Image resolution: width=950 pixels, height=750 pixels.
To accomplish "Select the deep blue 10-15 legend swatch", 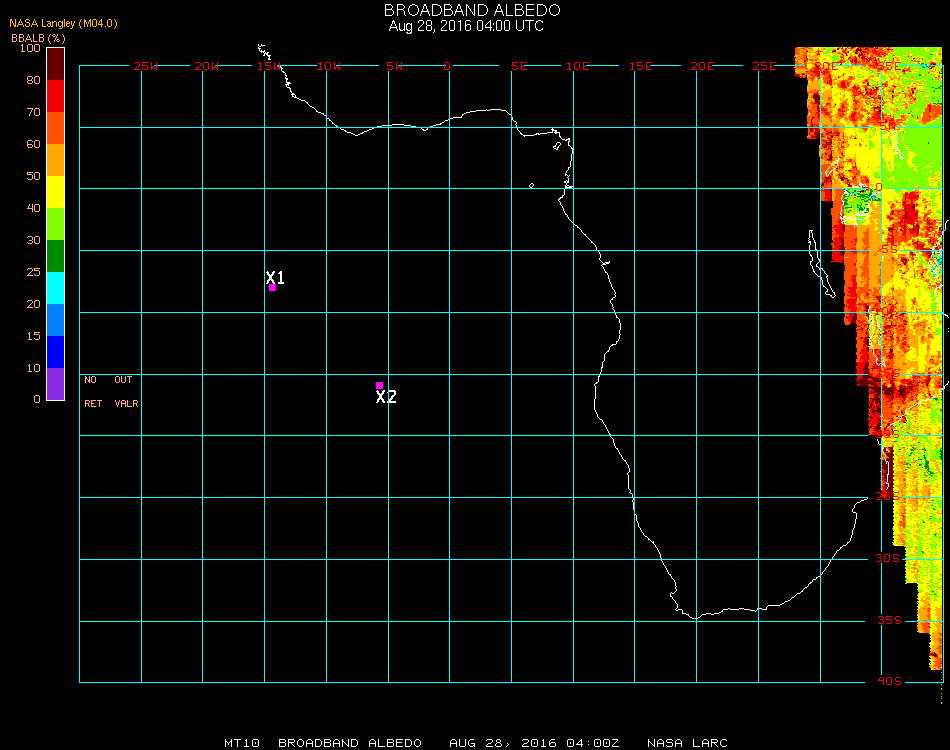I will coord(55,352).
